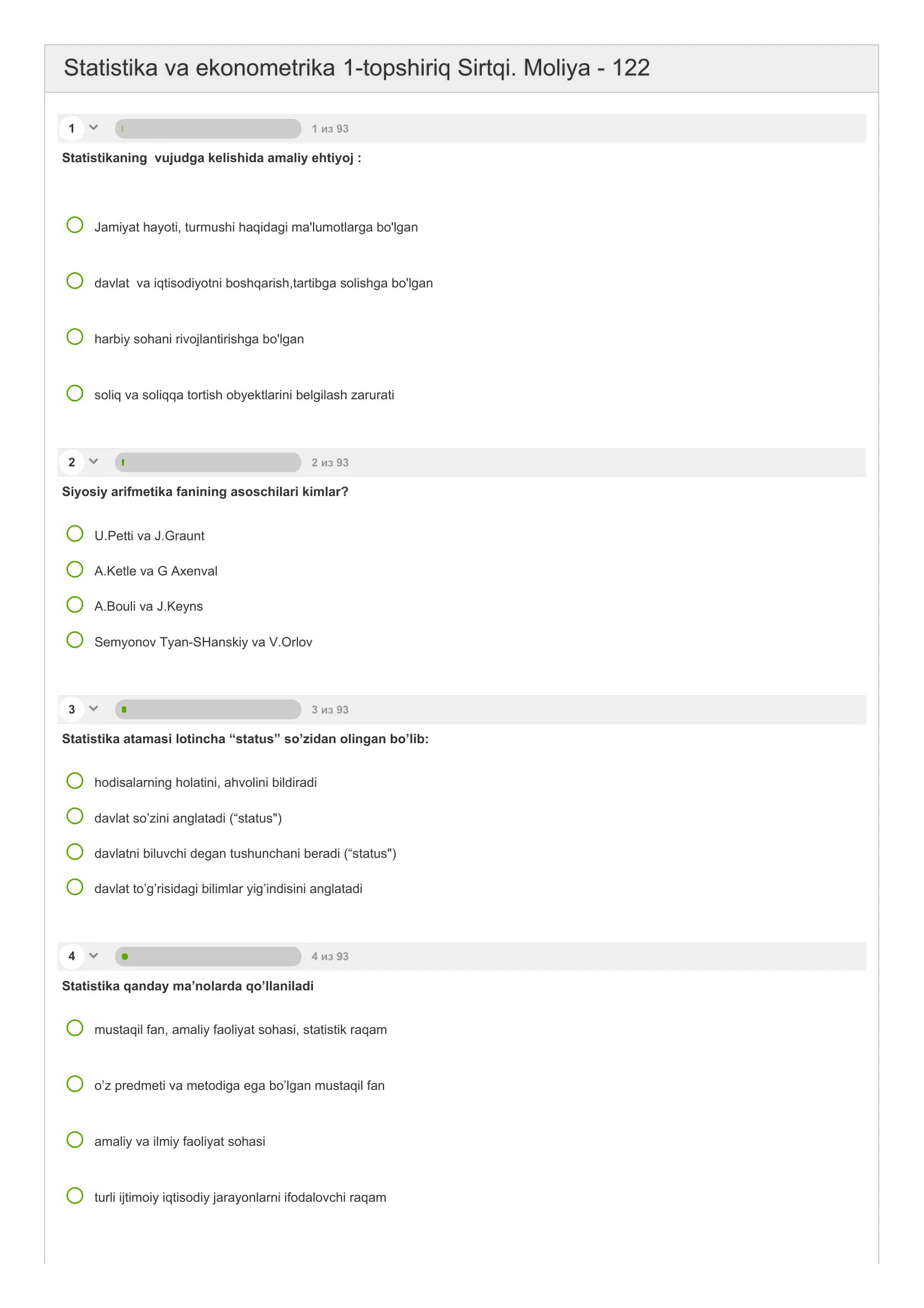Click question number badge 4
924x1308 pixels.
tap(72, 956)
